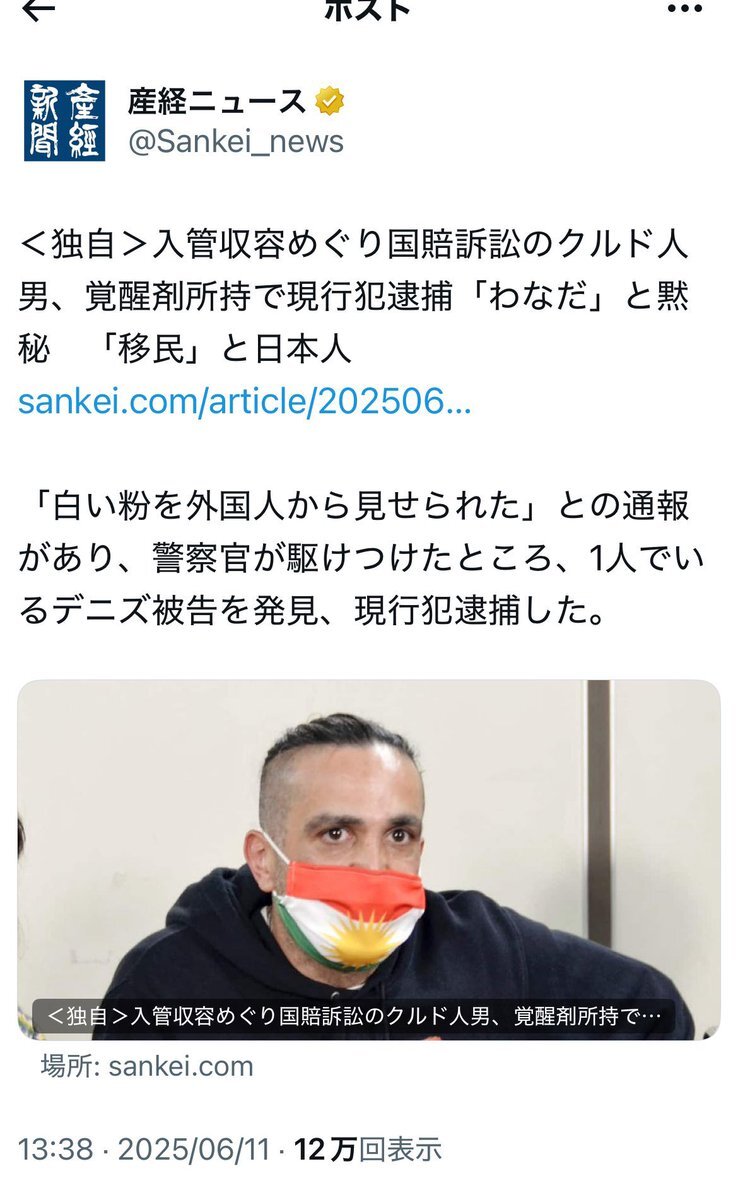Open the @Sankei_news handle
Screen dimensions: 738x1200
(236, 142)
